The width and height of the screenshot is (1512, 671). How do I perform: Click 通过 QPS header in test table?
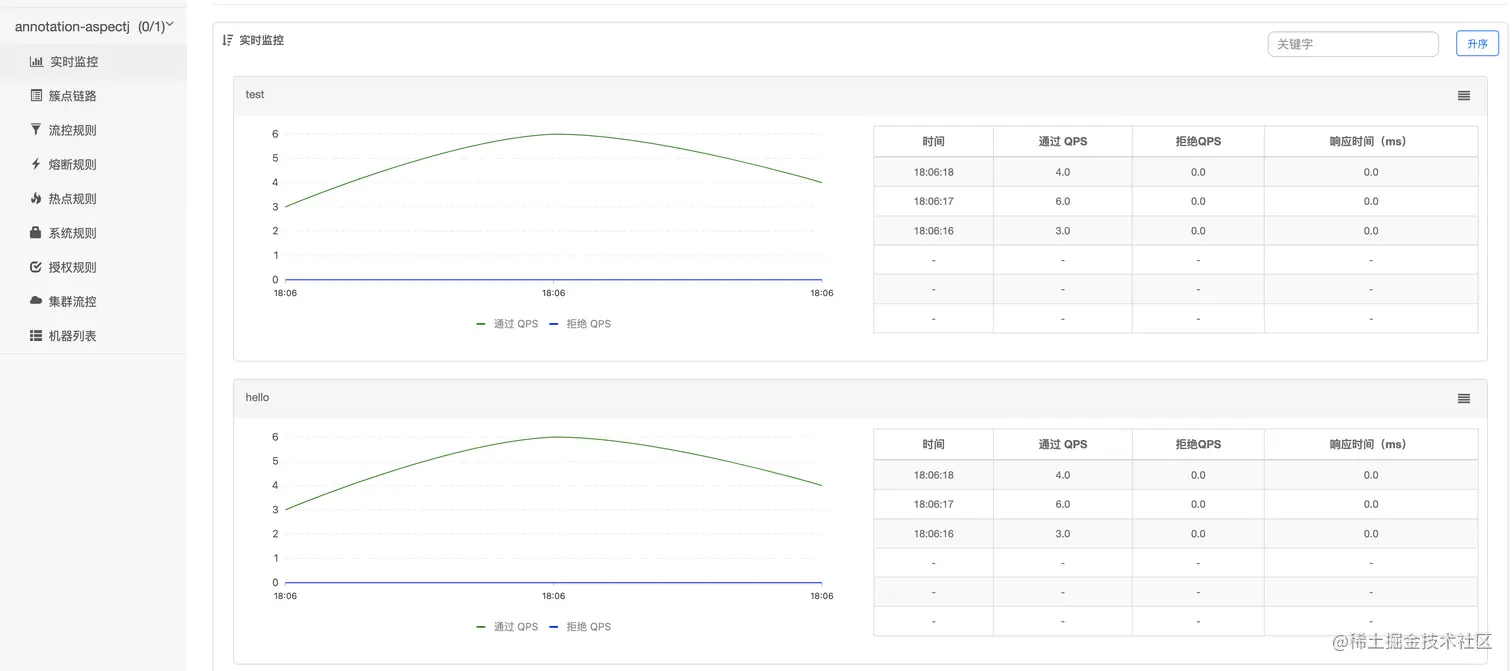pos(1062,142)
